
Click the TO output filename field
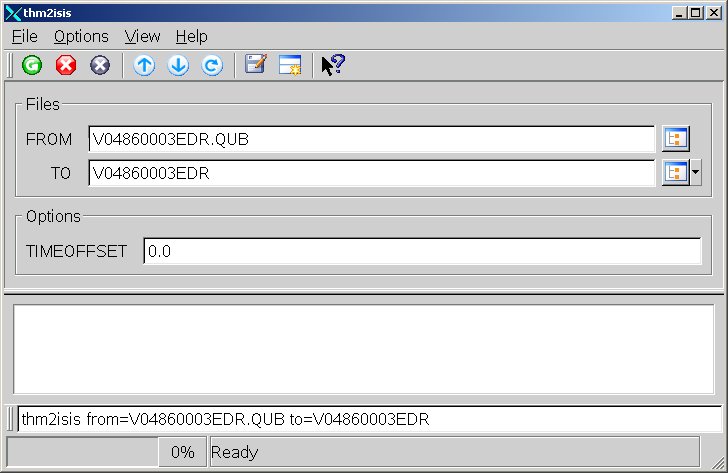click(x=371, y=174)
